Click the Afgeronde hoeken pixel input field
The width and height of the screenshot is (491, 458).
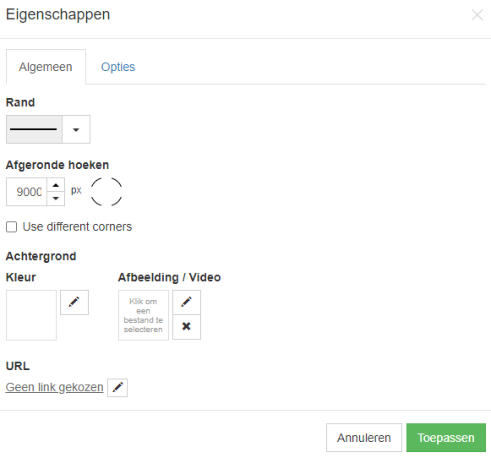[x=27, y=192]
